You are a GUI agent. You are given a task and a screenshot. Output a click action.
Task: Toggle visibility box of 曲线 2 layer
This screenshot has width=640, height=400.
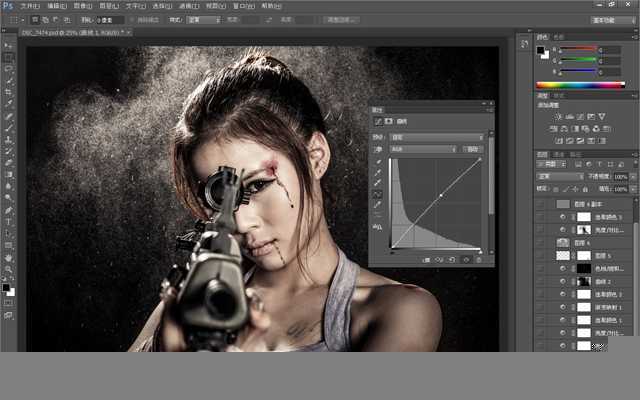540,281
